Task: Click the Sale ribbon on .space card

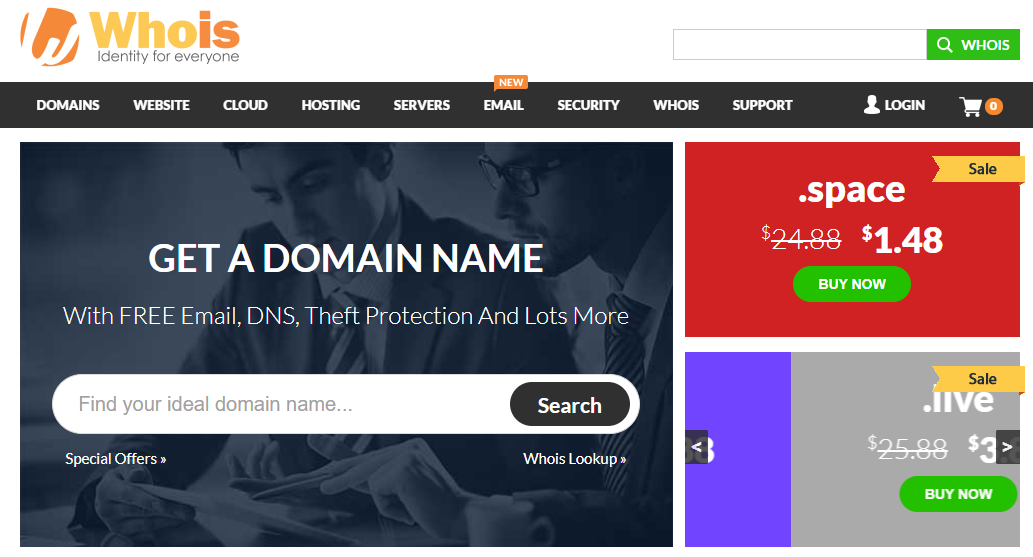Action: click(x=979, y=169)
